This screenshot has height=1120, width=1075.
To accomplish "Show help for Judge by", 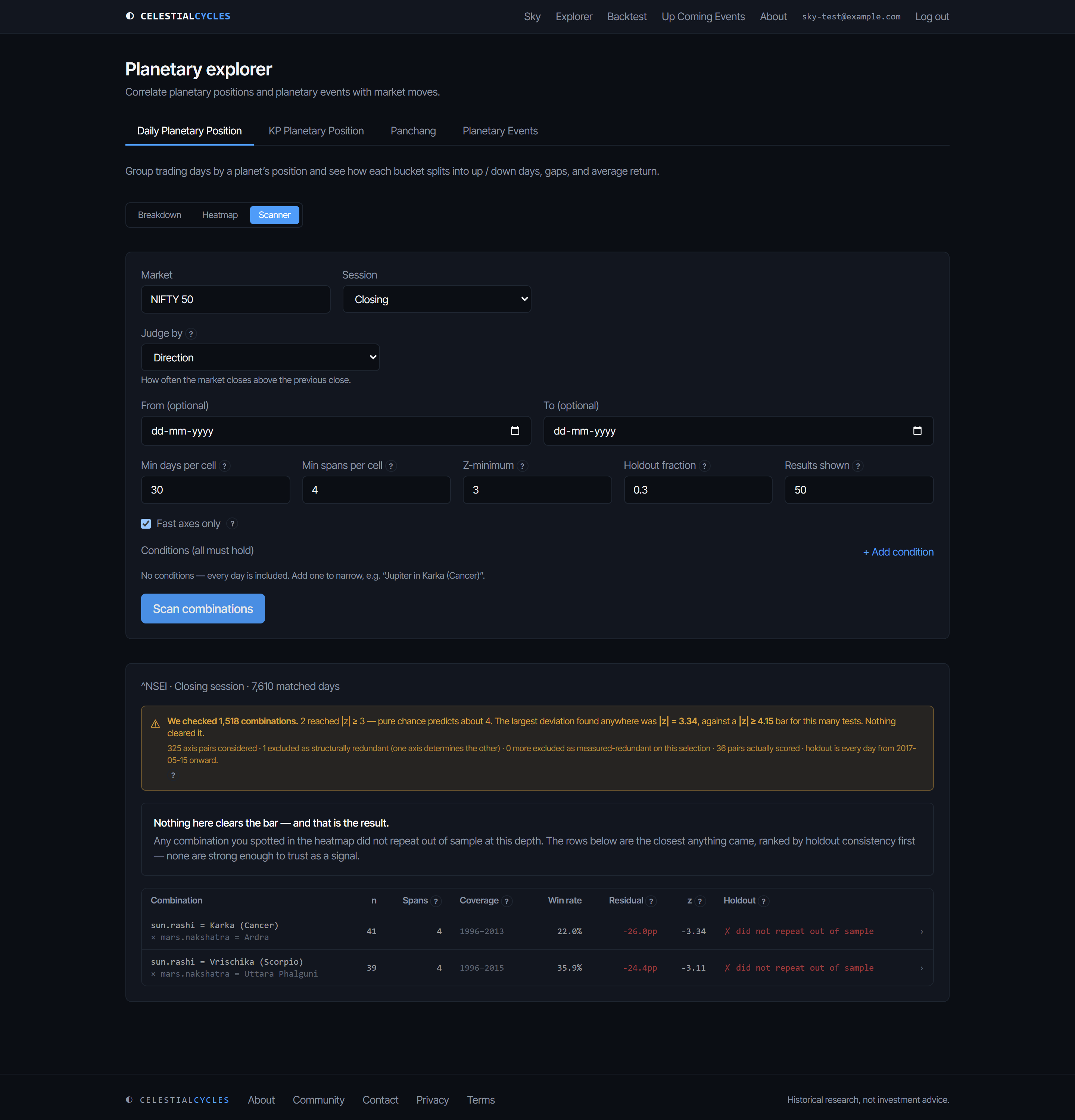I will click(x=191, y=334).
